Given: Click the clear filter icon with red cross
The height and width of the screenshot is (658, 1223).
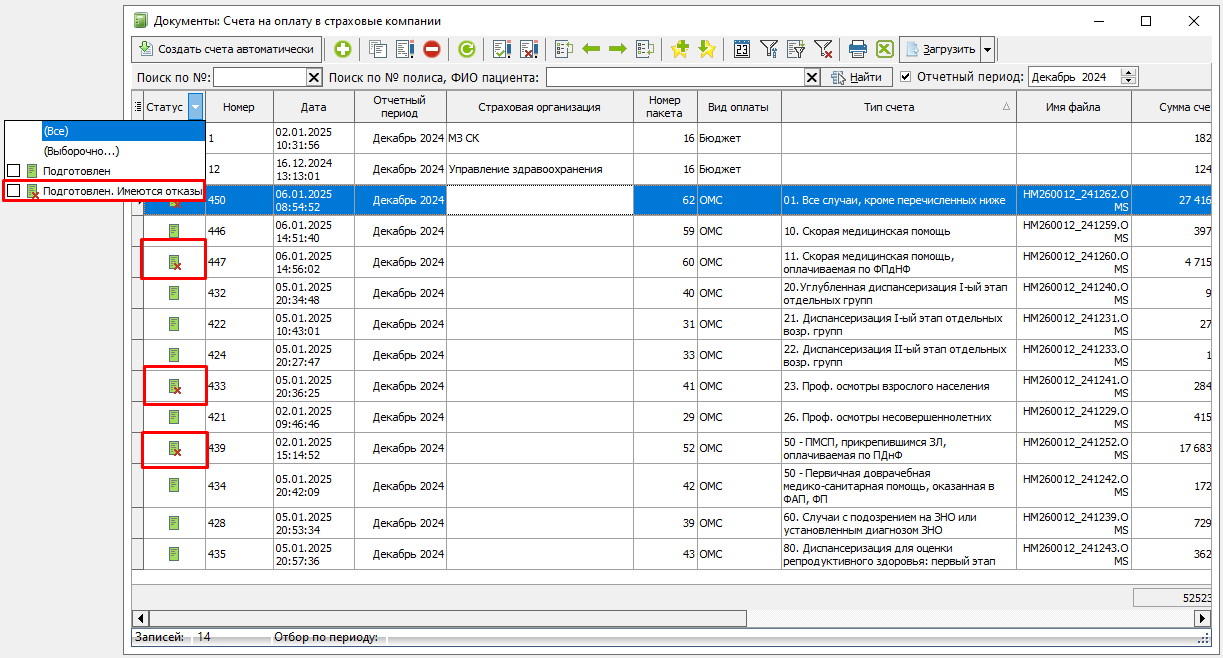Looking at the screenshot, I should pos(823,49).
